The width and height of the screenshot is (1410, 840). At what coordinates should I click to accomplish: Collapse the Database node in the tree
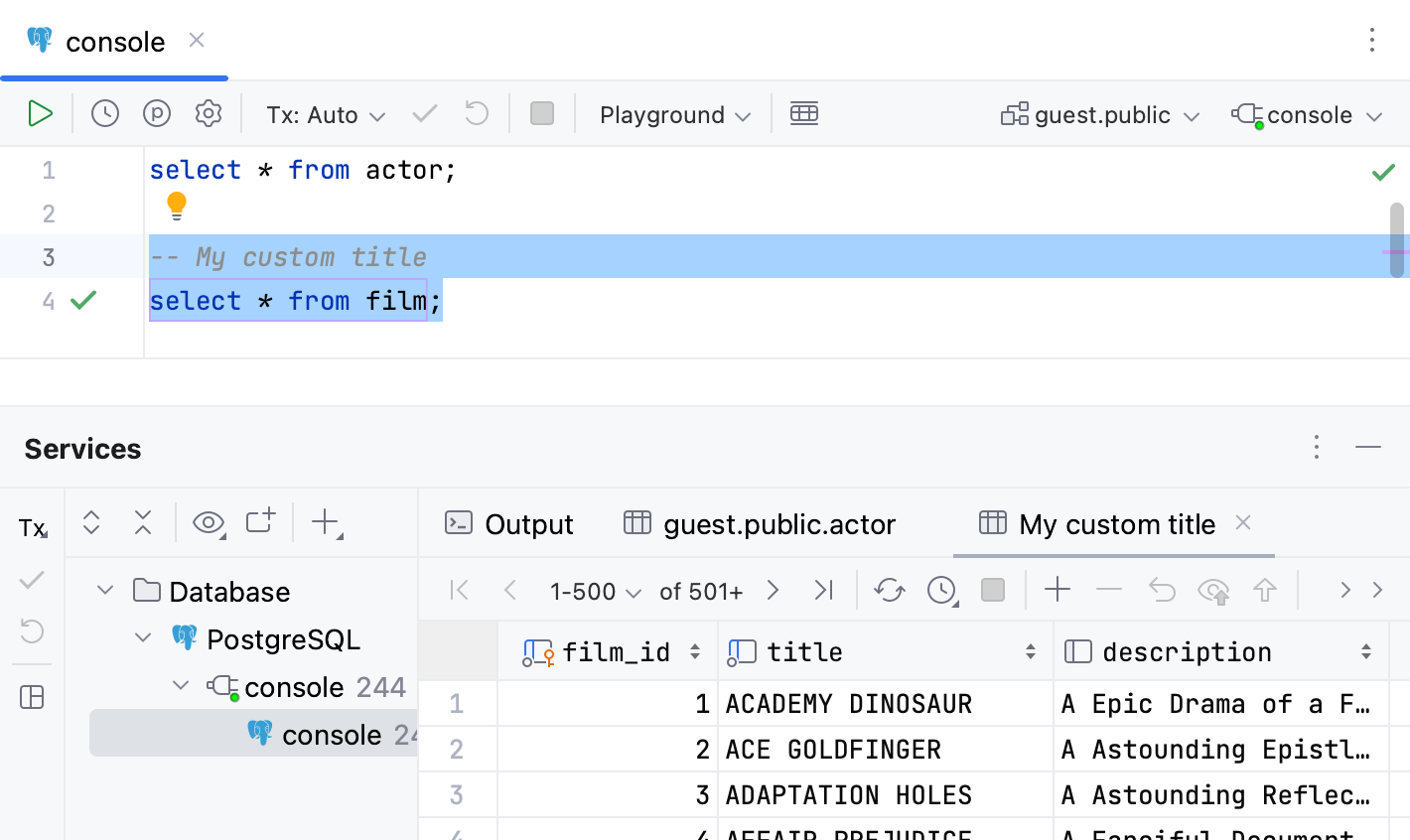coord(105,590)
